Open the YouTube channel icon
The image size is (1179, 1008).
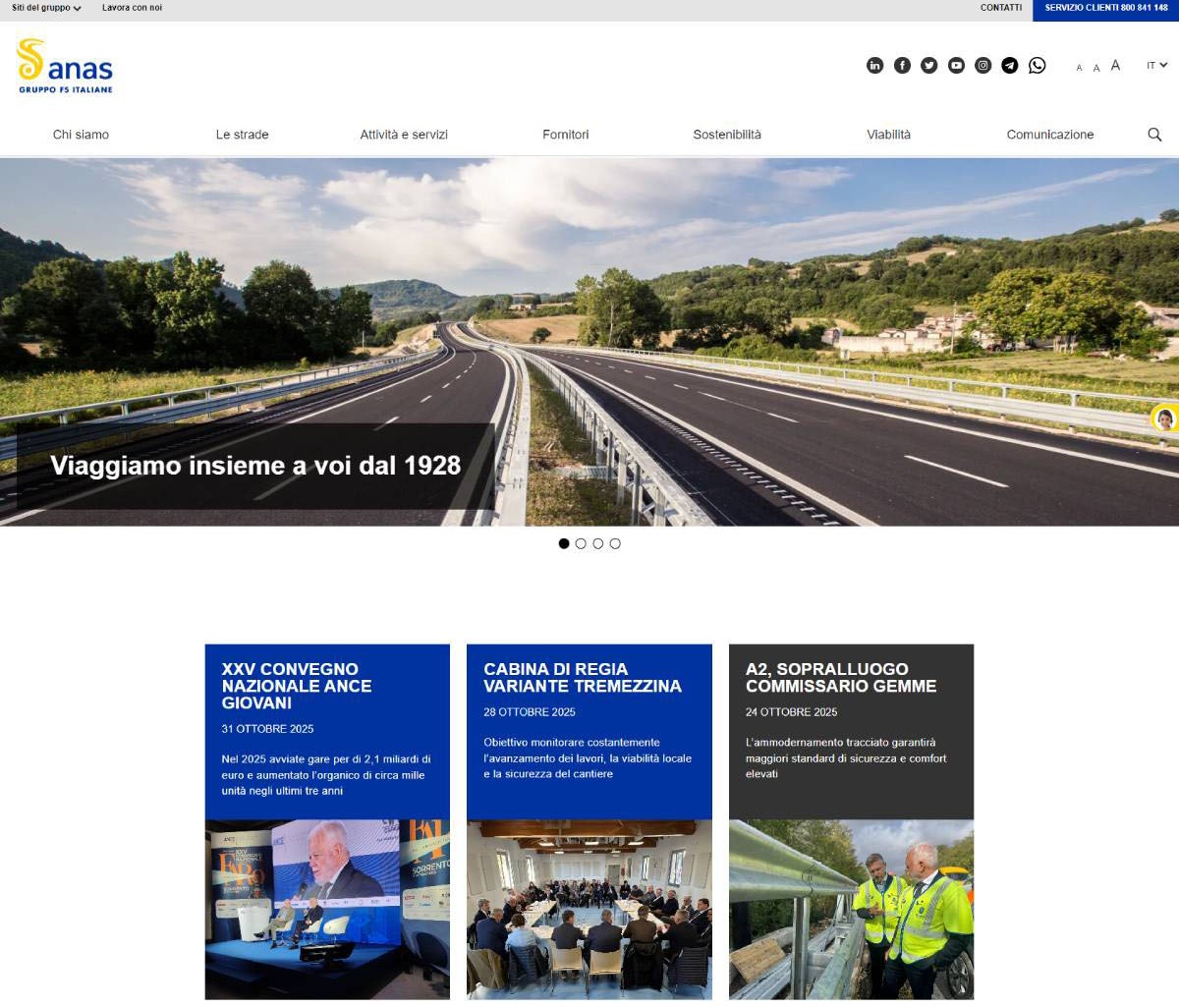(955, 65)
